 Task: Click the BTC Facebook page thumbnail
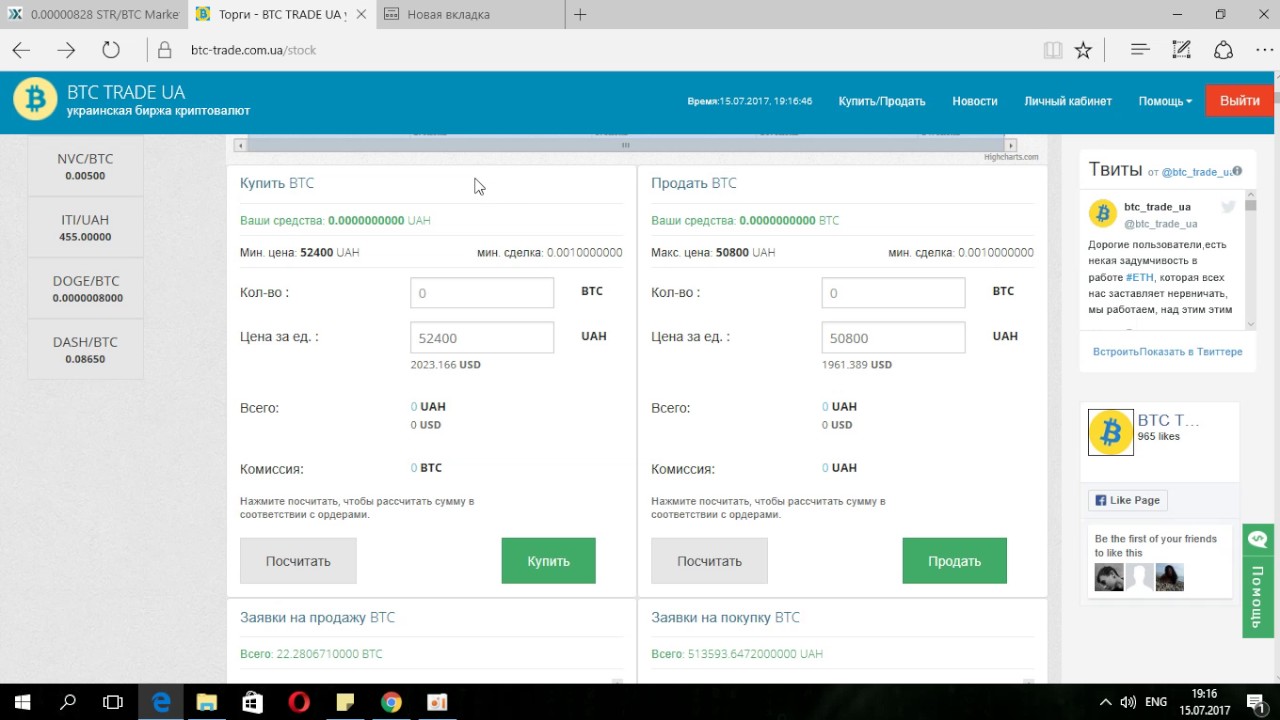pos(1111,432)
